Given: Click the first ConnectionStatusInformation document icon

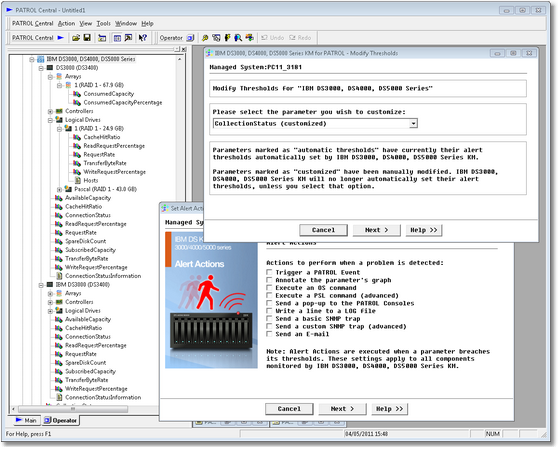Looking at the screenshot, I should point(59,276).
